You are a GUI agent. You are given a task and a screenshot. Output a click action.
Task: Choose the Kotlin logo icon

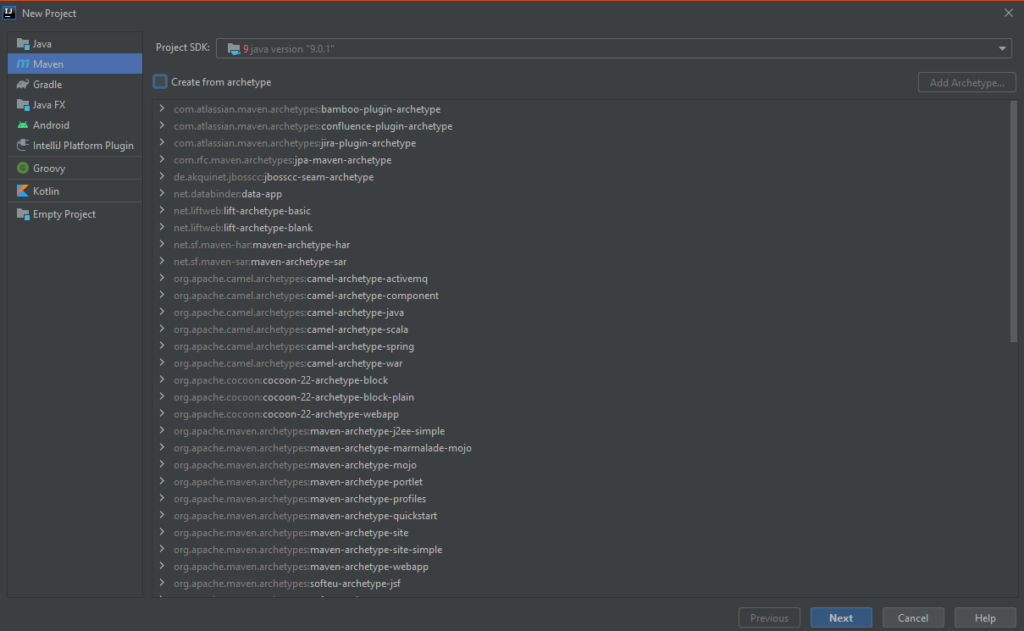click(23, 191)
